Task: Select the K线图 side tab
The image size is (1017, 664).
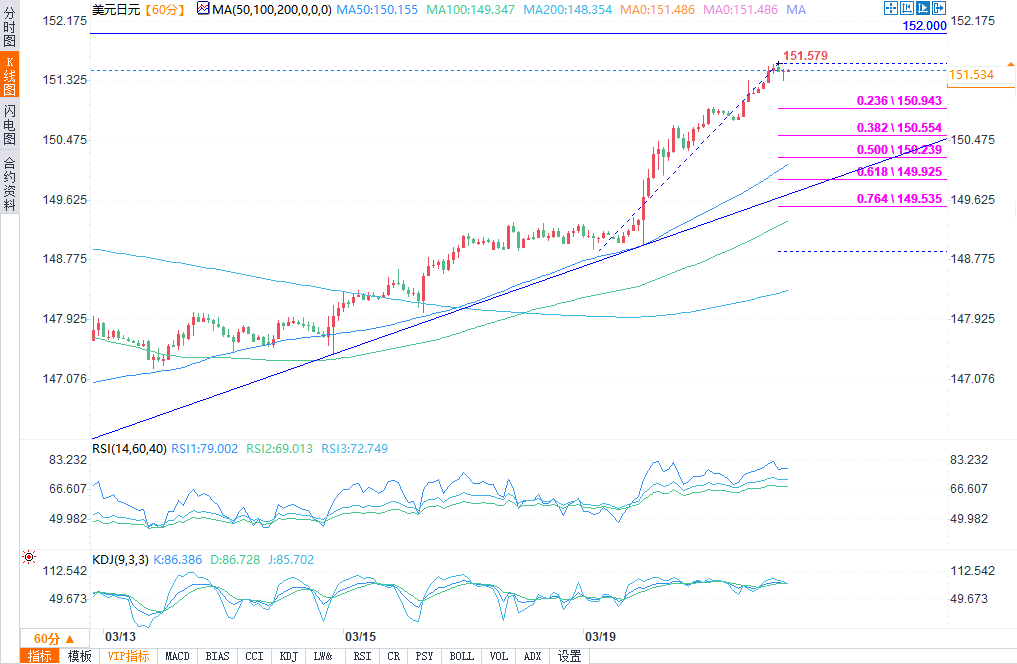Action: coord(10,75)
